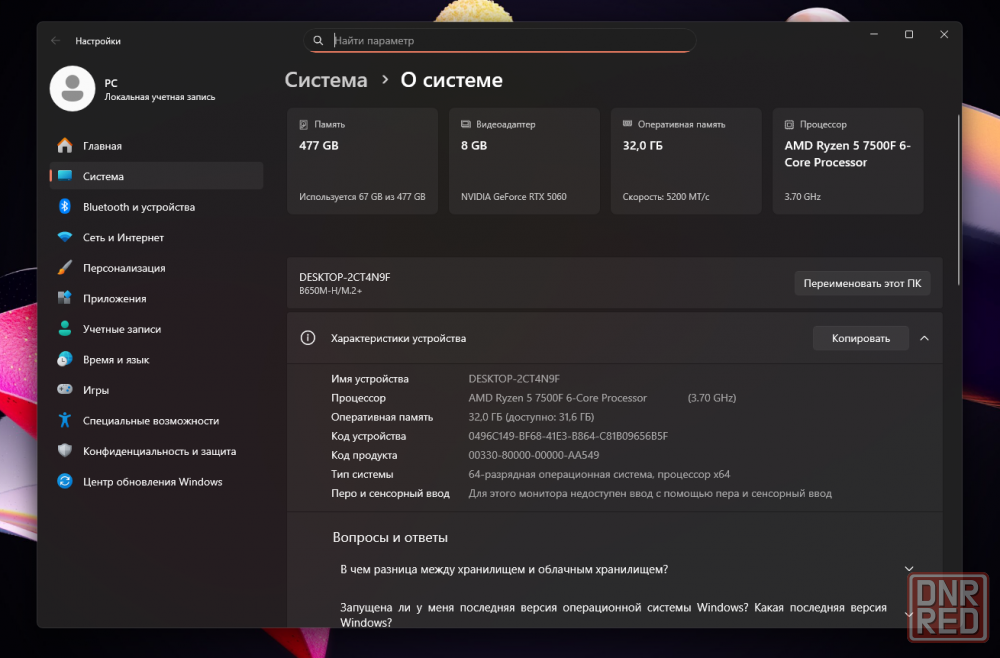The height and width of the screenshot is (658, 1000).
Task: Open Приложения using its sidebar icon
Action: coord(65,299)
